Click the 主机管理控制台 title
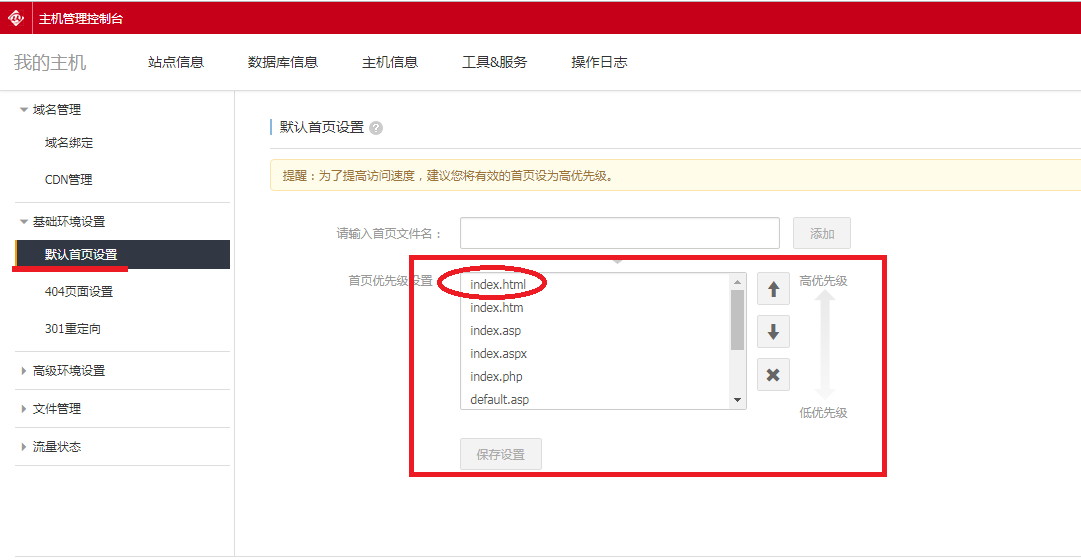 (x=81, y=19)
